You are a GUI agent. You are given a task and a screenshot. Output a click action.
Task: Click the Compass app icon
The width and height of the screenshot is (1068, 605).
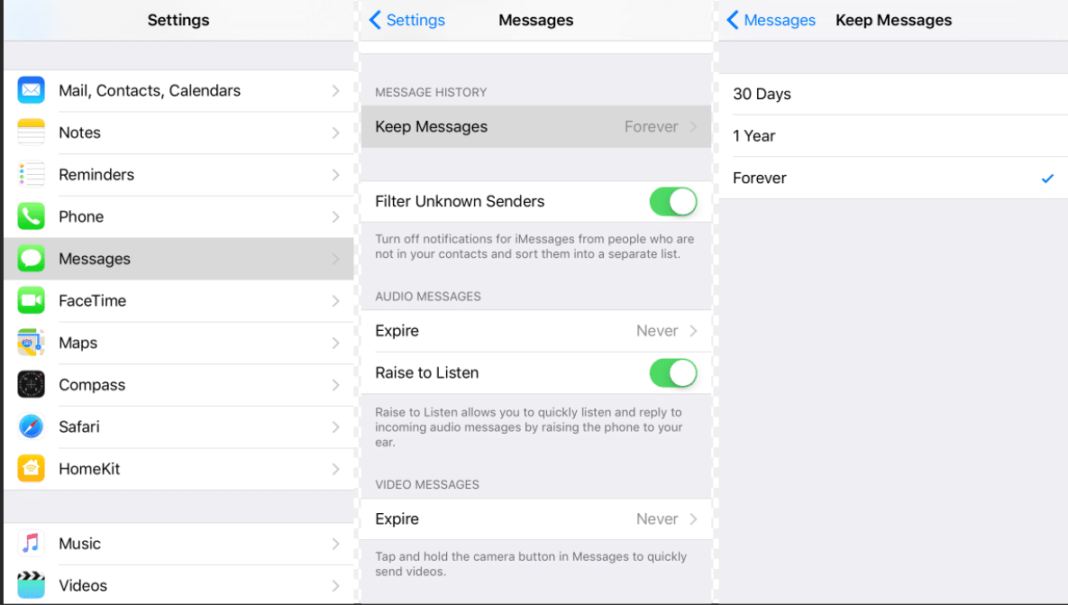(x=30, y=384)
